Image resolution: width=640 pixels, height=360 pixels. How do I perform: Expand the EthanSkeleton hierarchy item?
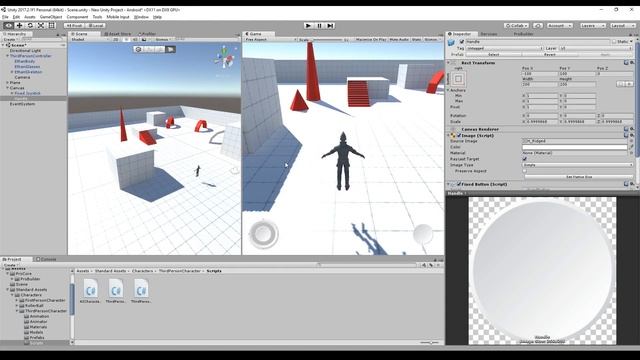click(12, 72)
